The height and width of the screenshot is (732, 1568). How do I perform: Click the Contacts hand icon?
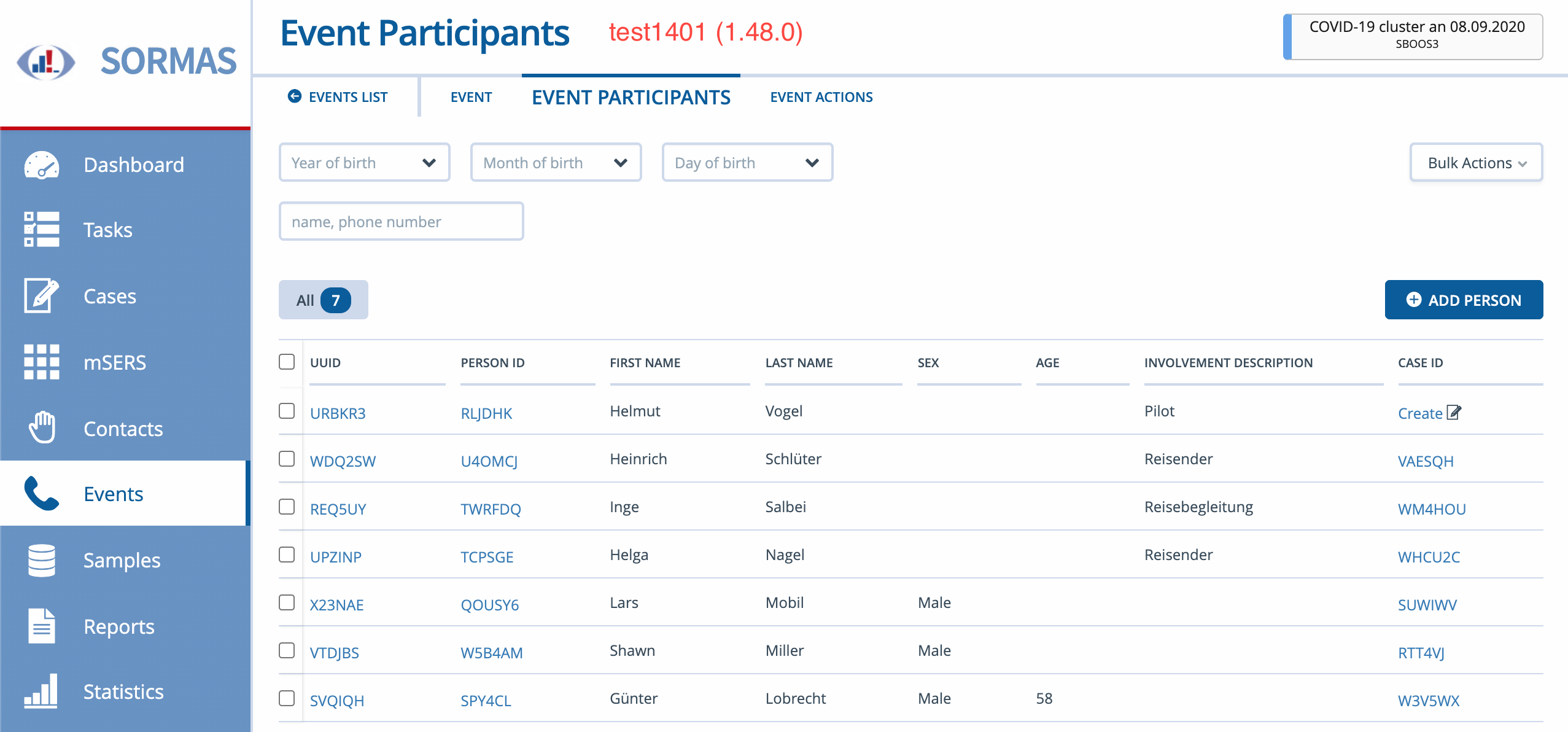pyautogui.click(x=41, y=427)
